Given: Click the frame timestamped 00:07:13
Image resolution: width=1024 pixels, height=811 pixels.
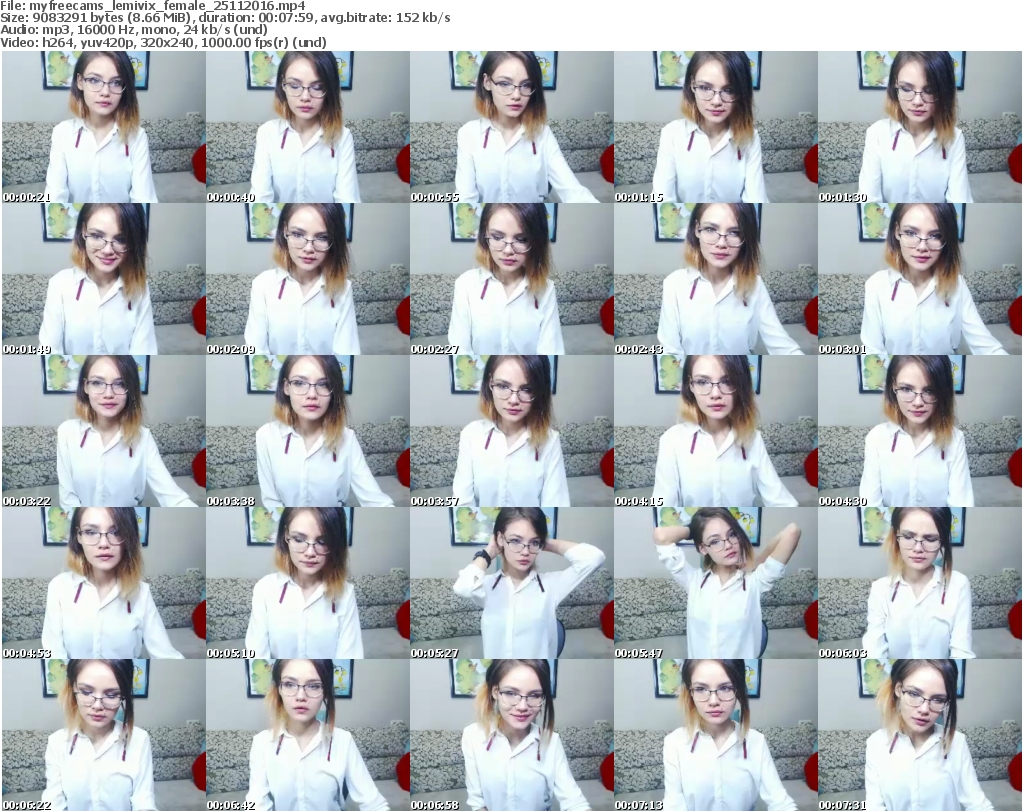Looking at the screenshot, I should [716, 735].
